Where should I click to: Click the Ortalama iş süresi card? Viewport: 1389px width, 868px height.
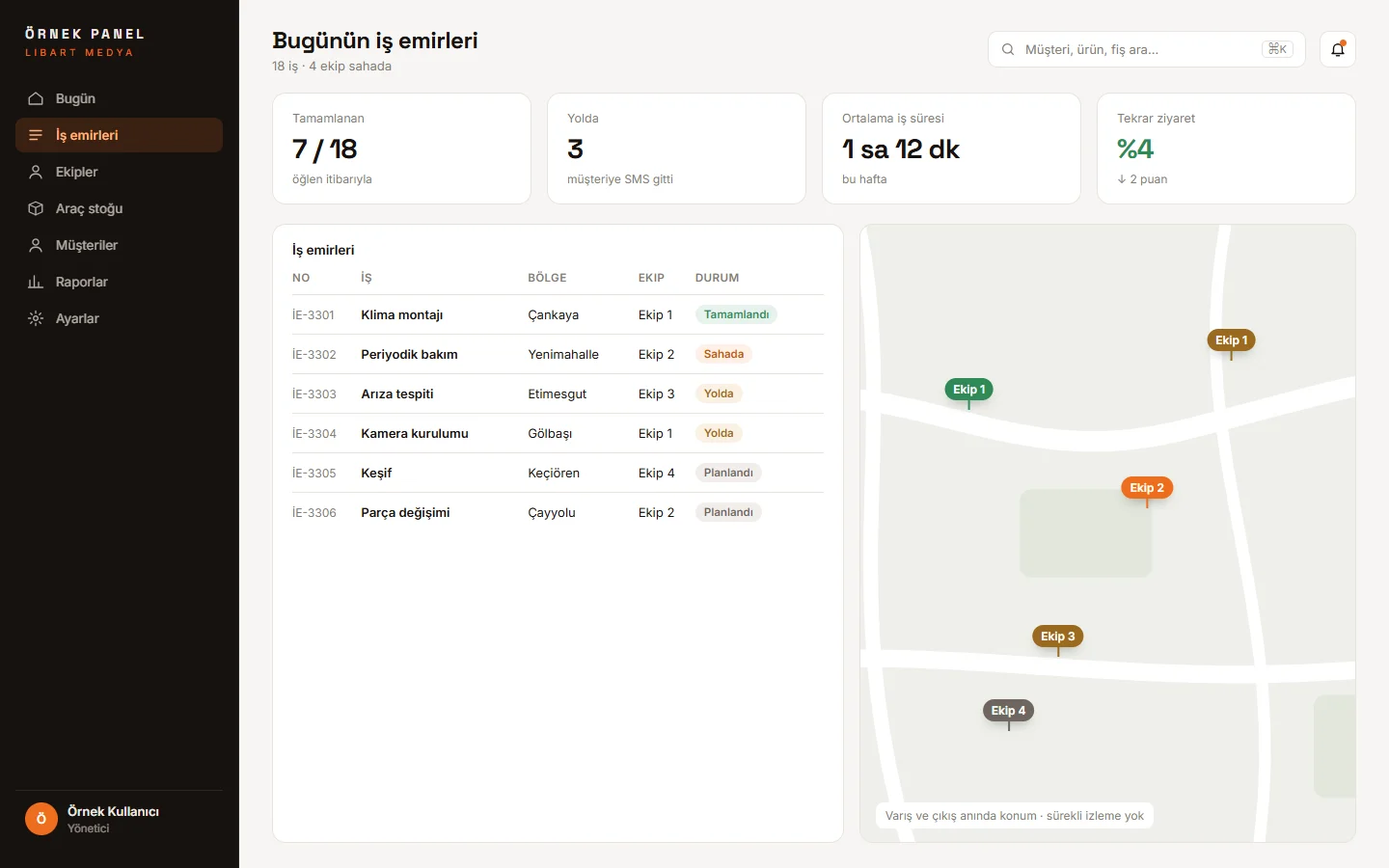[951, 149]
